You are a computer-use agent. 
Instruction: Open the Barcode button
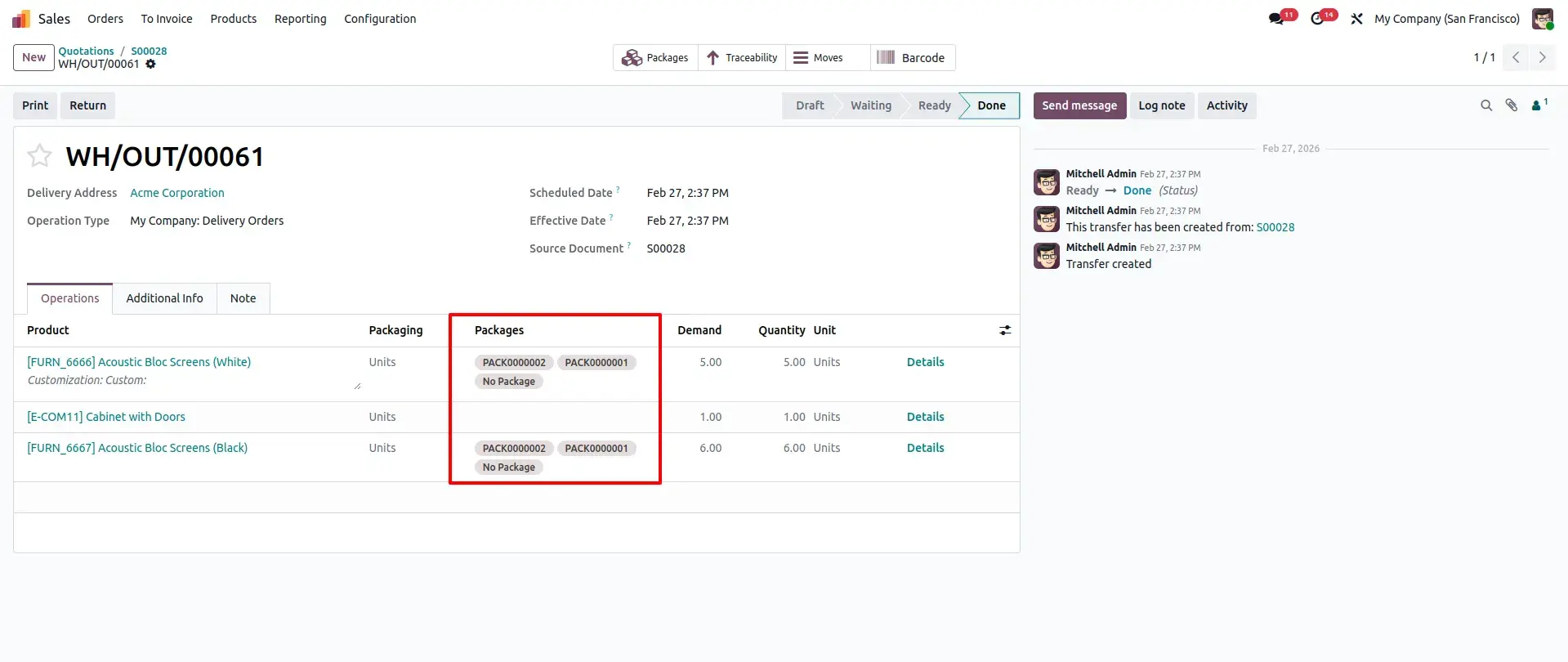[912, 58]
